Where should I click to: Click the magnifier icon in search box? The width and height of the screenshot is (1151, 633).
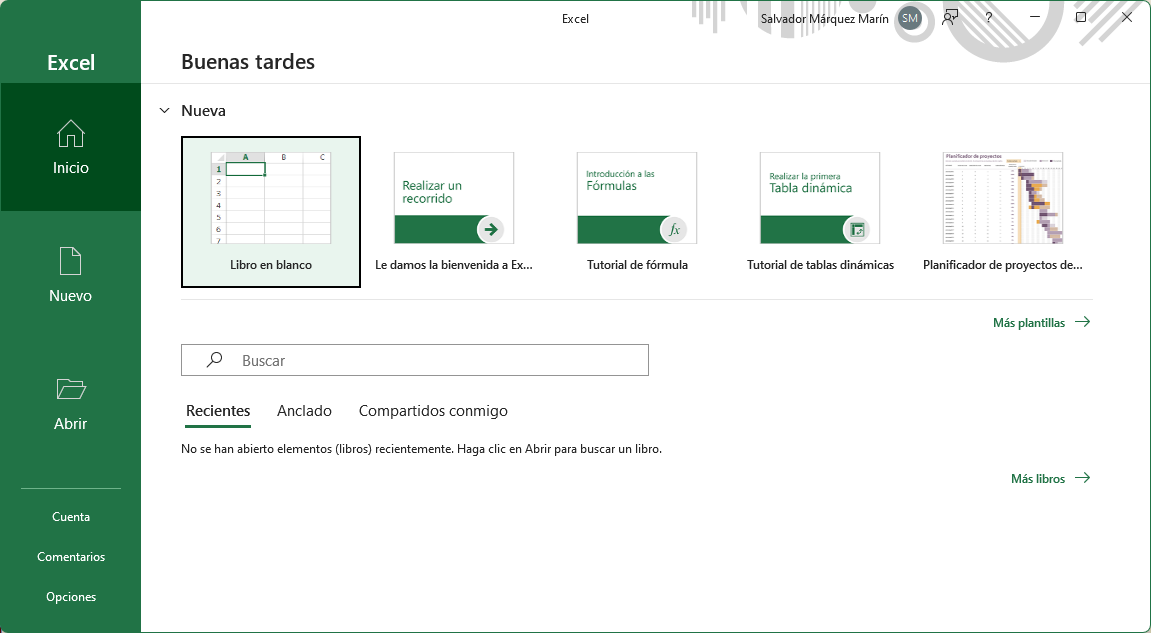(x=214, y=360)
